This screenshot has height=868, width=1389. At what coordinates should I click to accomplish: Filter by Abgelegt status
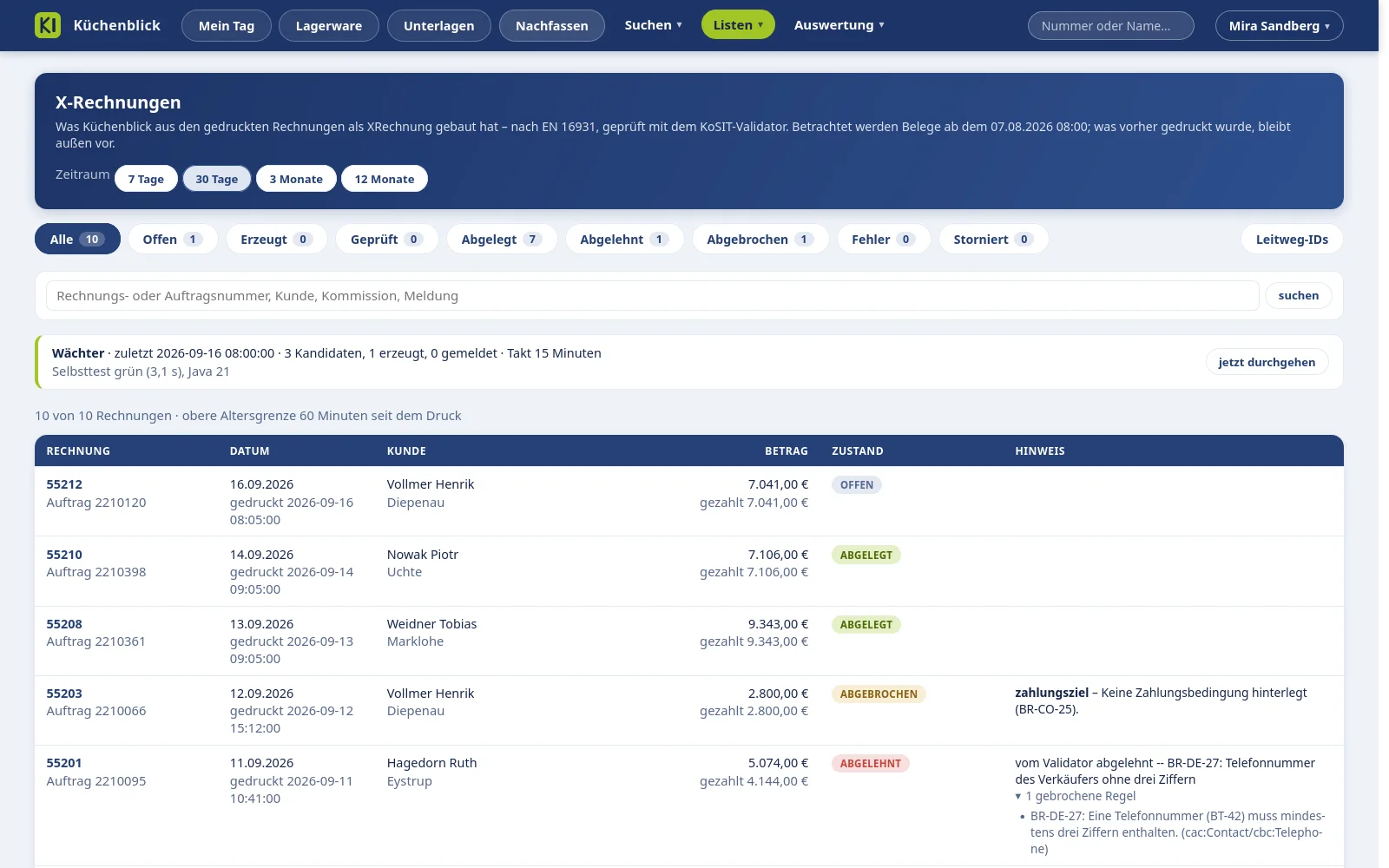(502, 240)
